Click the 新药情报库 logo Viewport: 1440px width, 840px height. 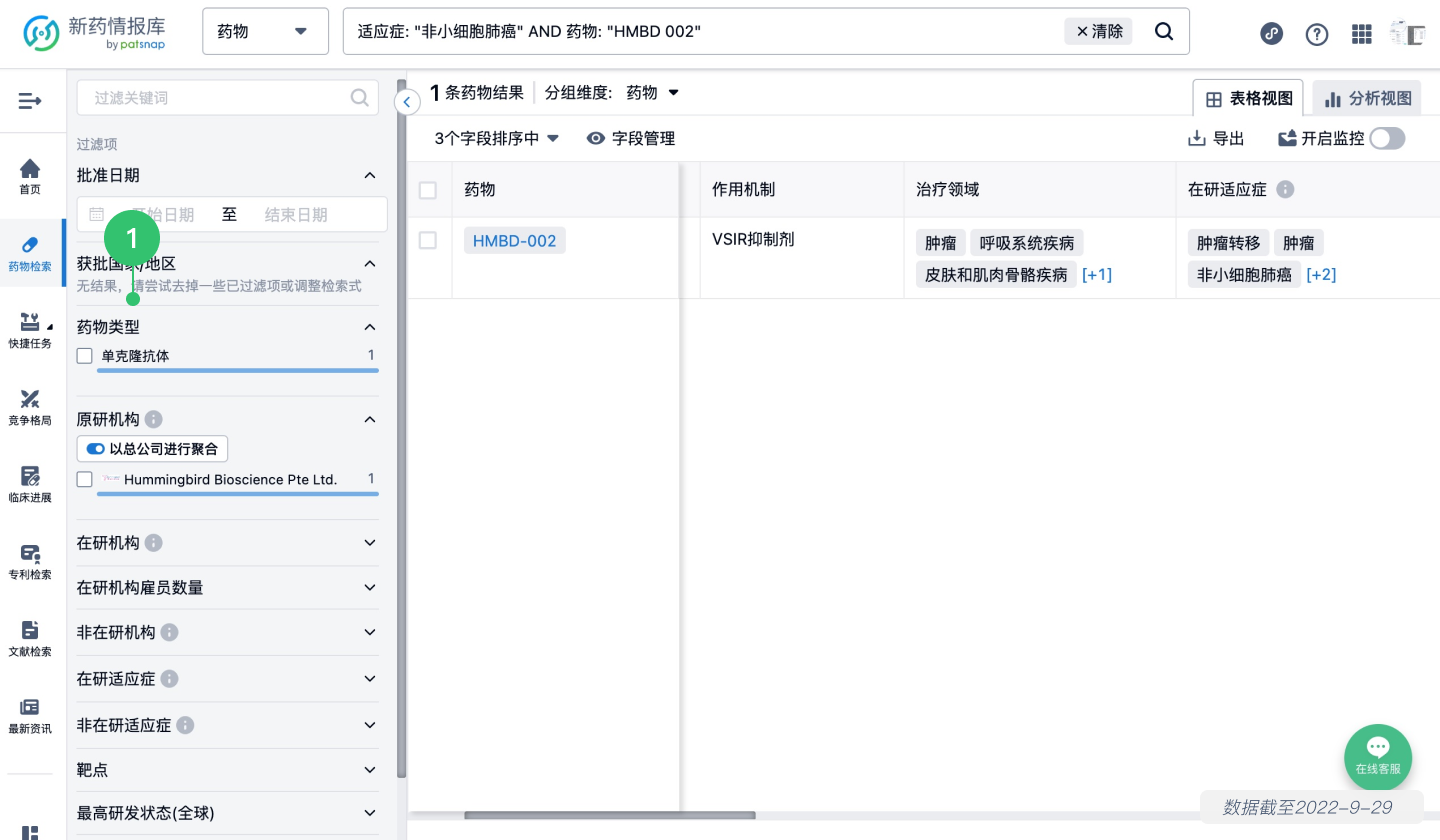tap(96, 32)
